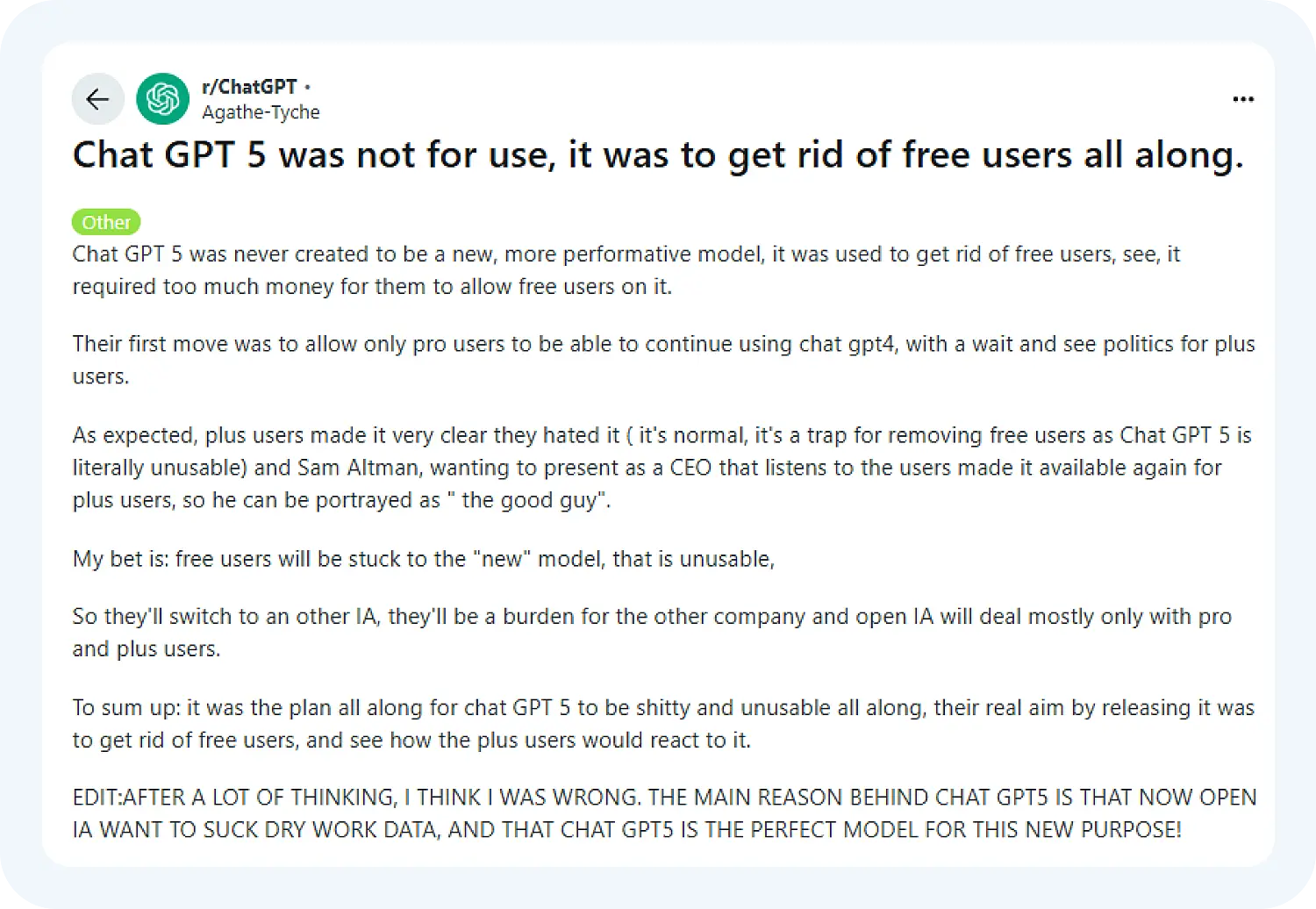This screenshot has height=909, width=1316.
Task: Click the back arrow button
Action: point(97,99)
